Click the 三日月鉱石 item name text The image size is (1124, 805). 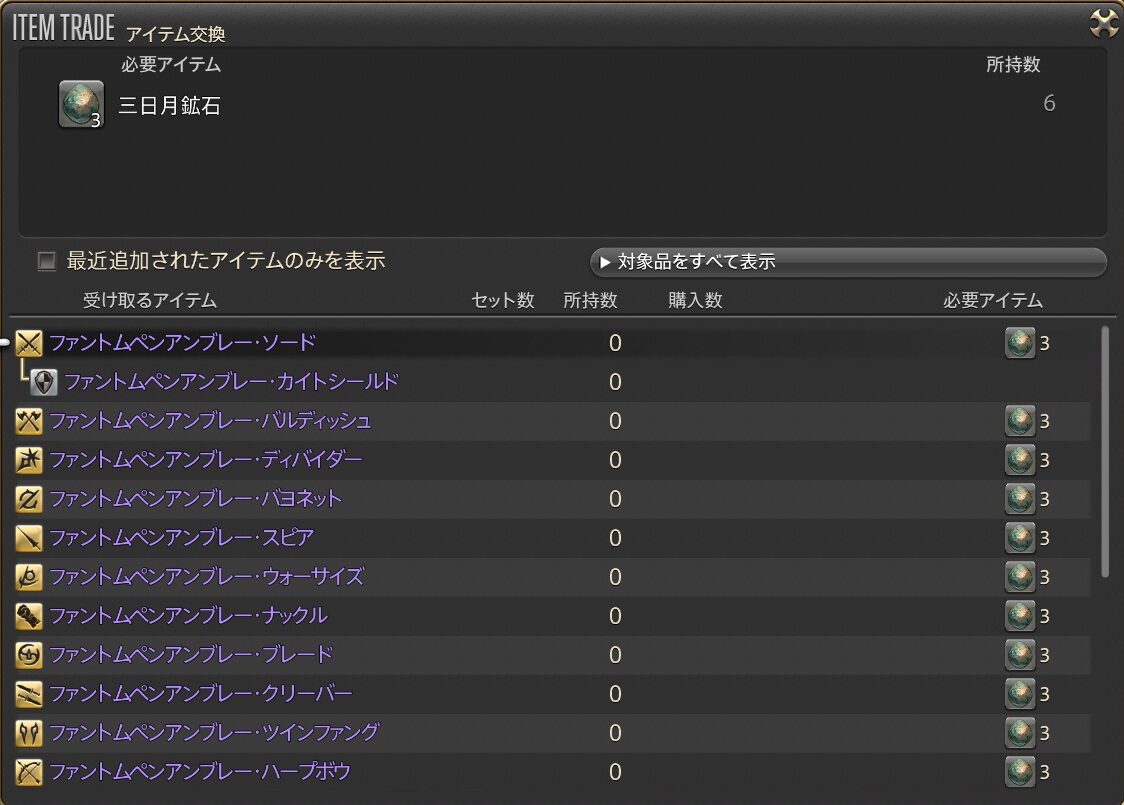pos(169,106)
